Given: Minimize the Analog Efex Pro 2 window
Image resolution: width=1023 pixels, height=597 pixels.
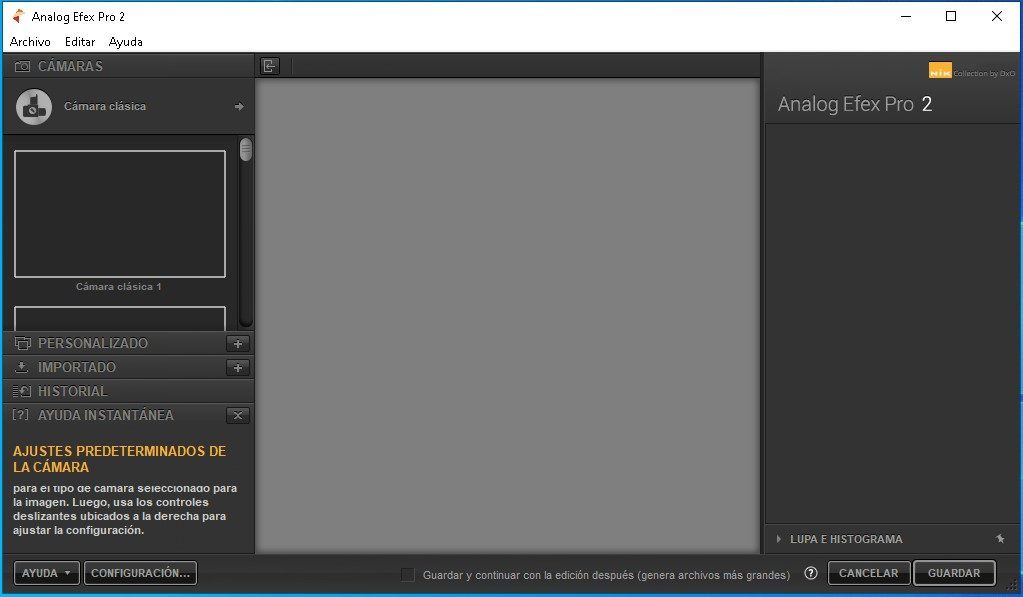Looking at the screenshot, I should point(906,16).
